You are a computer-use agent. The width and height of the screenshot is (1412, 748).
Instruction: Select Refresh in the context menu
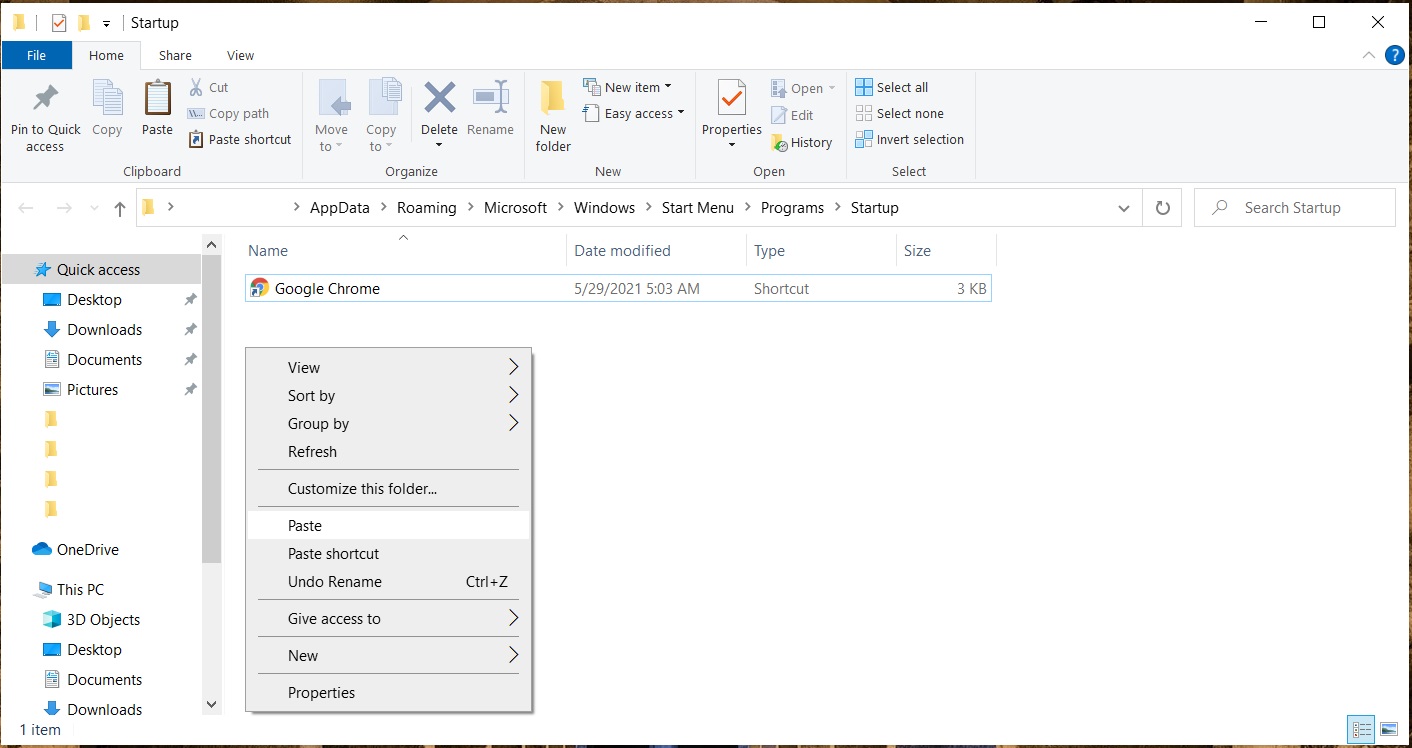pyautogui.click(x=389, y=451)
